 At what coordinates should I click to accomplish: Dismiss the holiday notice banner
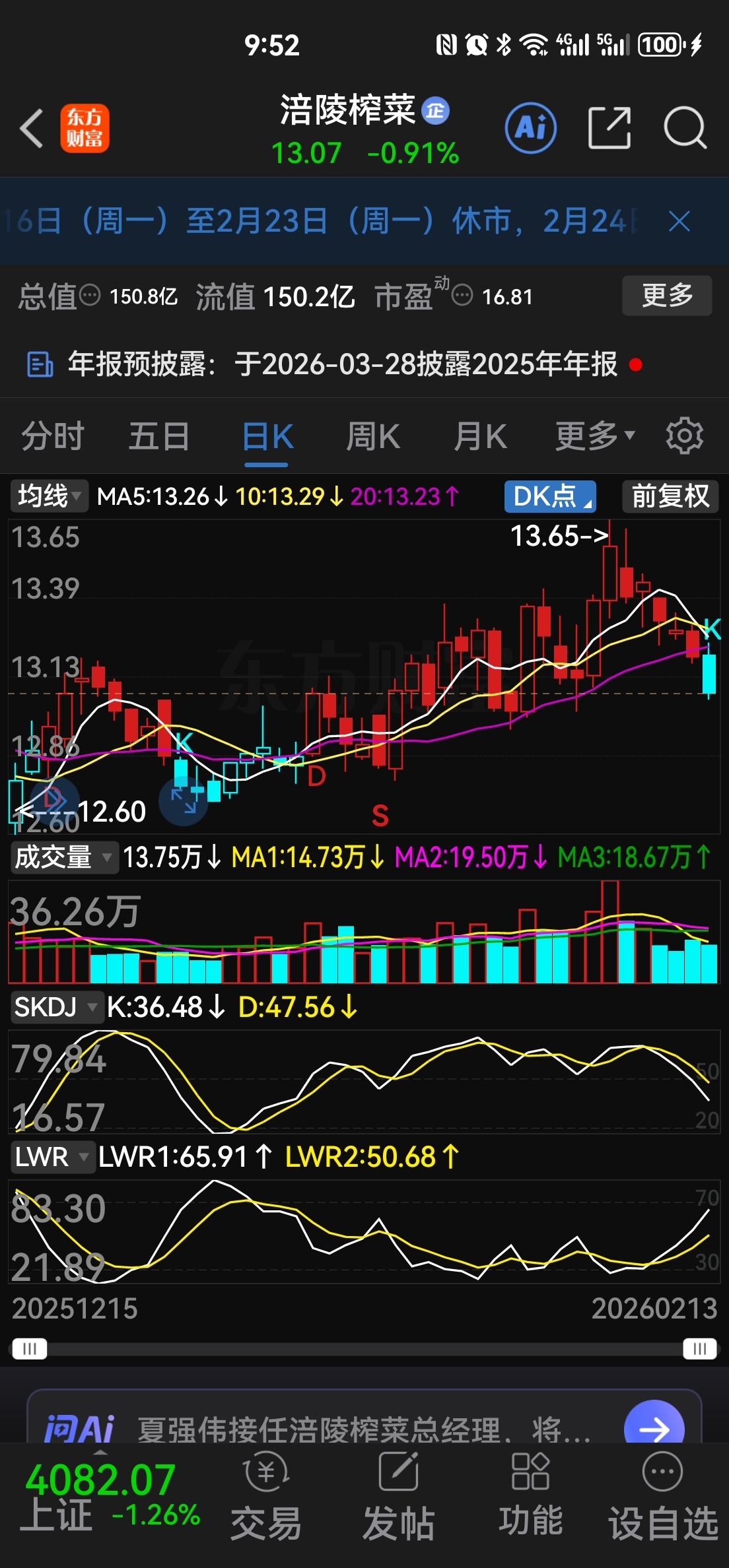tap(679, 222)
